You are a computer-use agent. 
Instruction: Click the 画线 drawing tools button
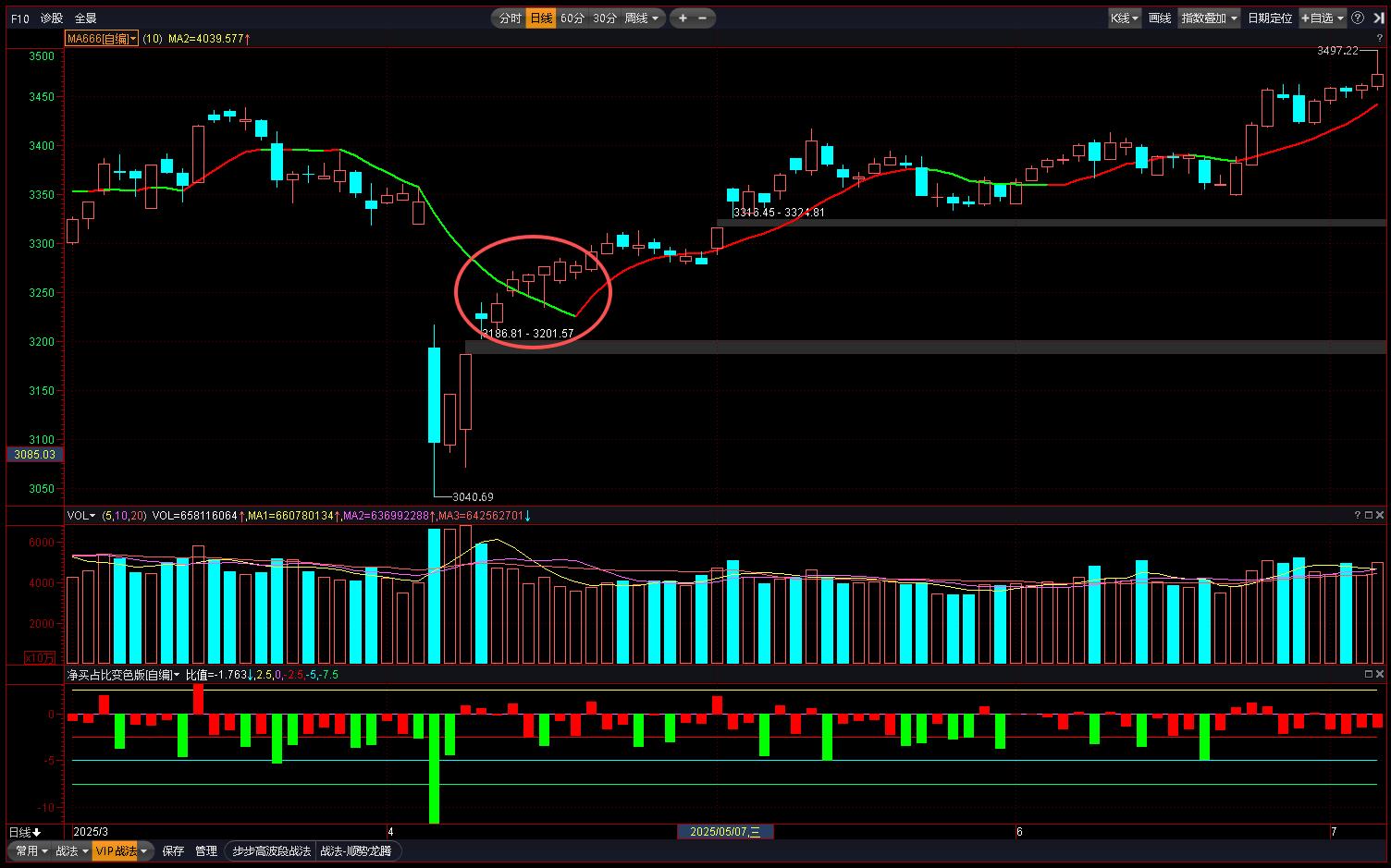click(1160, 18)
